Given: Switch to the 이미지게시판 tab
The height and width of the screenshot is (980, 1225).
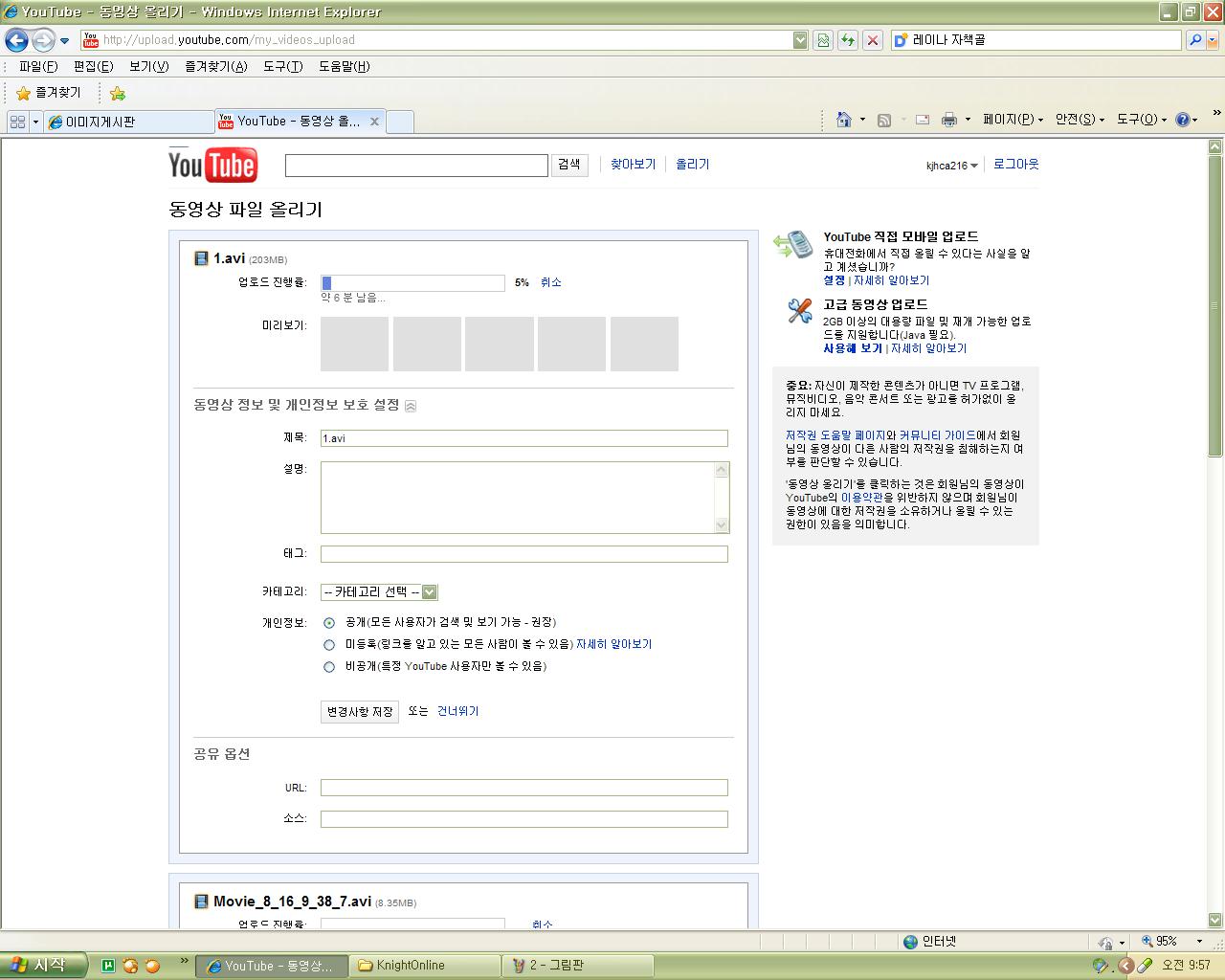Looking at the screenshot, I should coord(128,122).
